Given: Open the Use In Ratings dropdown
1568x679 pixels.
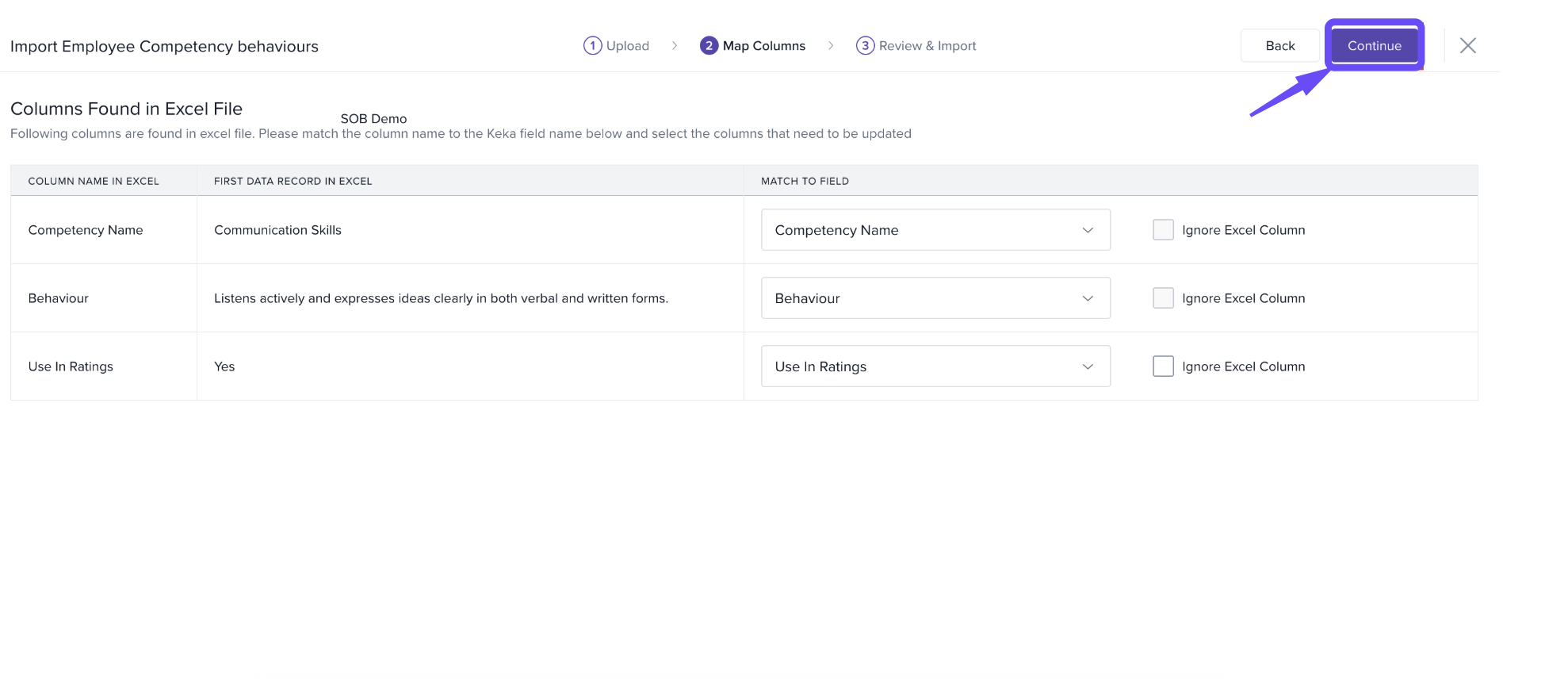Looking at the screenshot, I should (935, 366).
